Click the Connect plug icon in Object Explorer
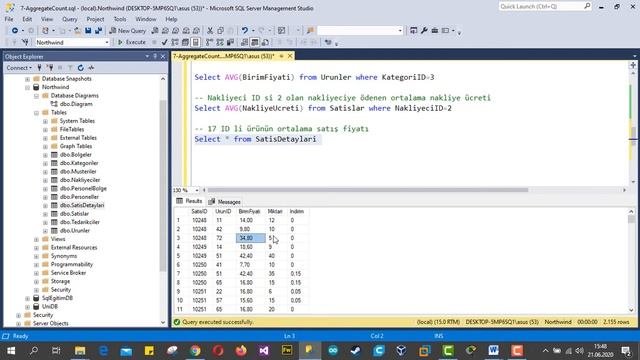This screenshot has width=640, height=360. click(x=39, y=68)
